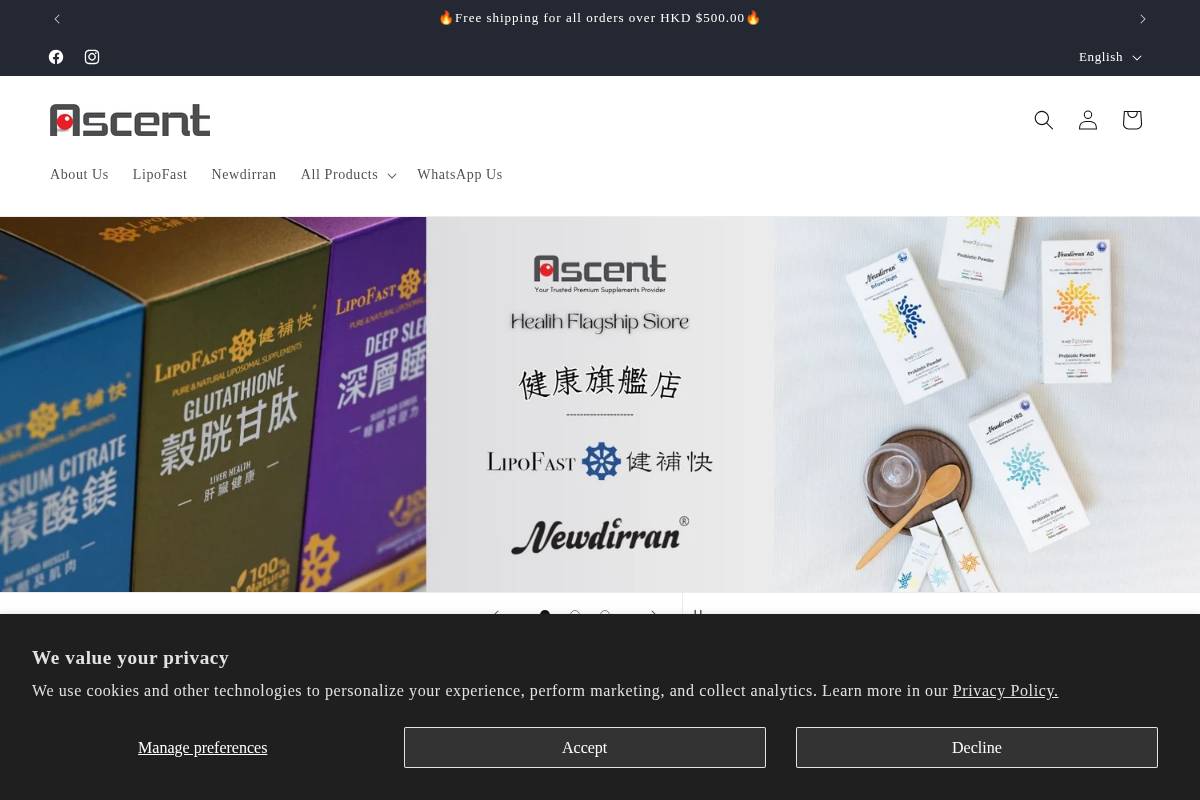The width and height of the screenshot is (1200, 800).
Task: Open WhatsApp Us link in navigation
Action: (x=460, y=175)
